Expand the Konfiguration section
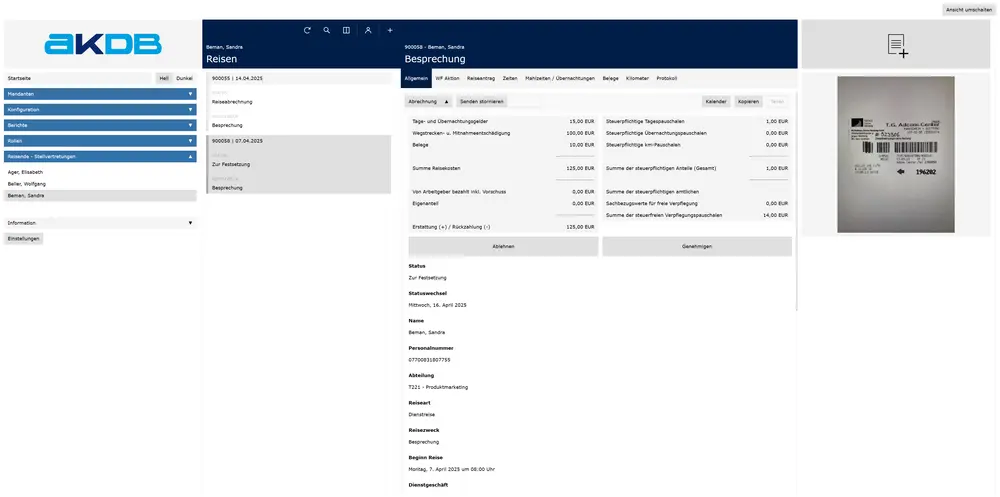The height and width of the screenshot is (497, 1000). click(x=100, y=109)
